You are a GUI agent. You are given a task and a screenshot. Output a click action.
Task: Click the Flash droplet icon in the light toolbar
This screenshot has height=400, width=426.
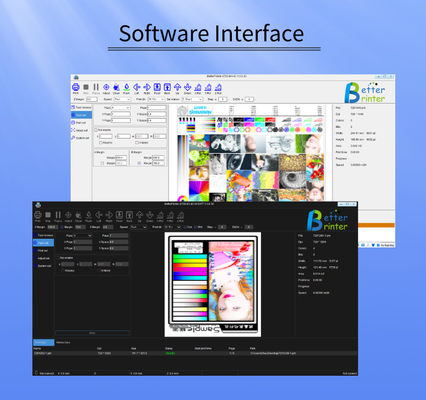pyautogui.click(x=126, y=87)
